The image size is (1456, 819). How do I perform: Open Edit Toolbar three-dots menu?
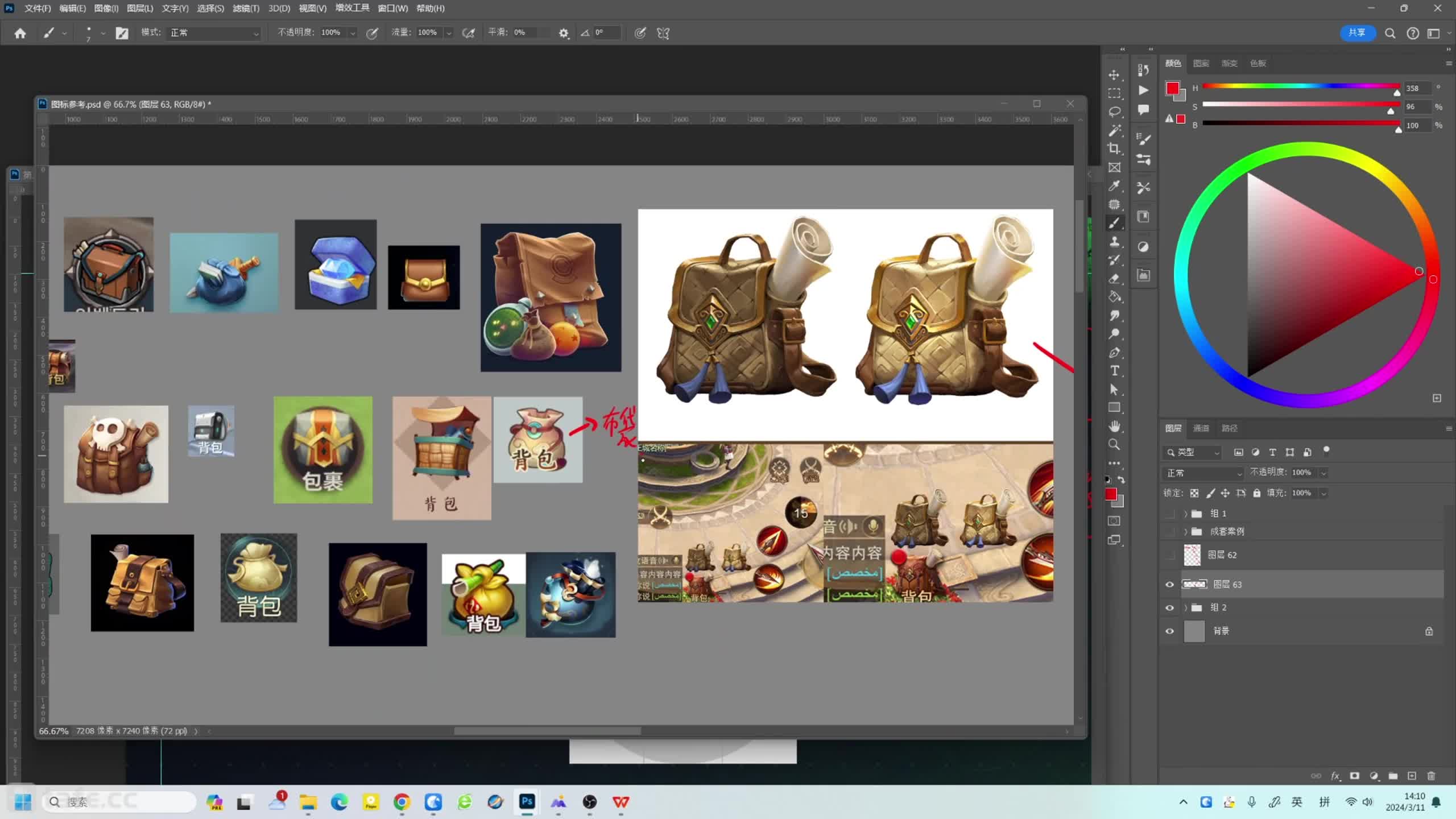click(x=1114, y=463)
